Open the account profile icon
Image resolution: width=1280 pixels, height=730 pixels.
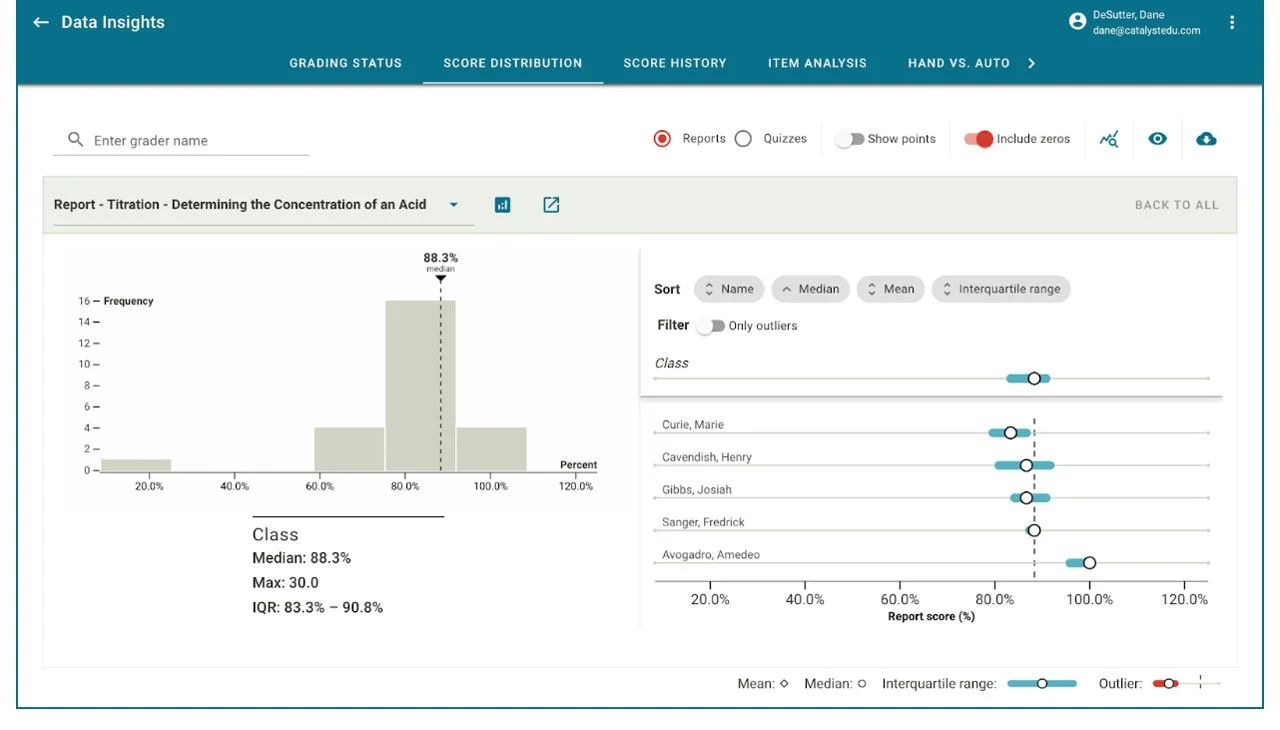click(1077, 21)
